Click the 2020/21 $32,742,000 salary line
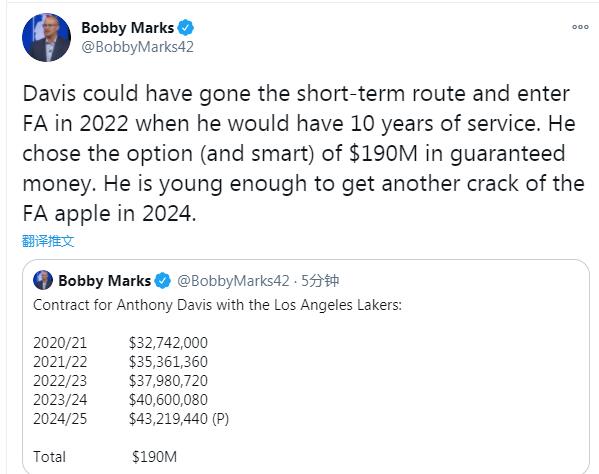The width and height of the screenshot is (599, 474). 120,343
